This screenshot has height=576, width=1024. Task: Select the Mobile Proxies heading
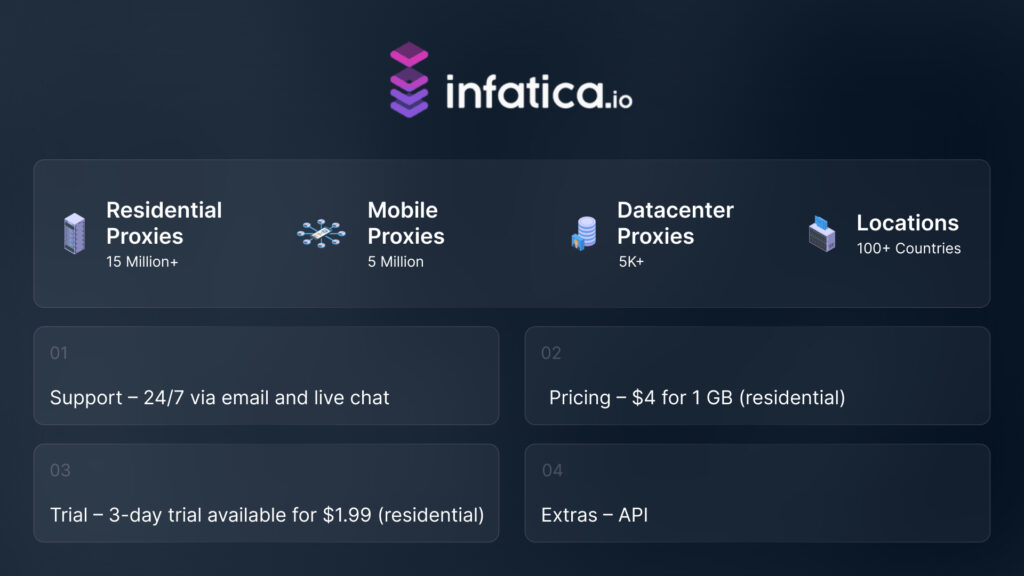coord(405,223)
